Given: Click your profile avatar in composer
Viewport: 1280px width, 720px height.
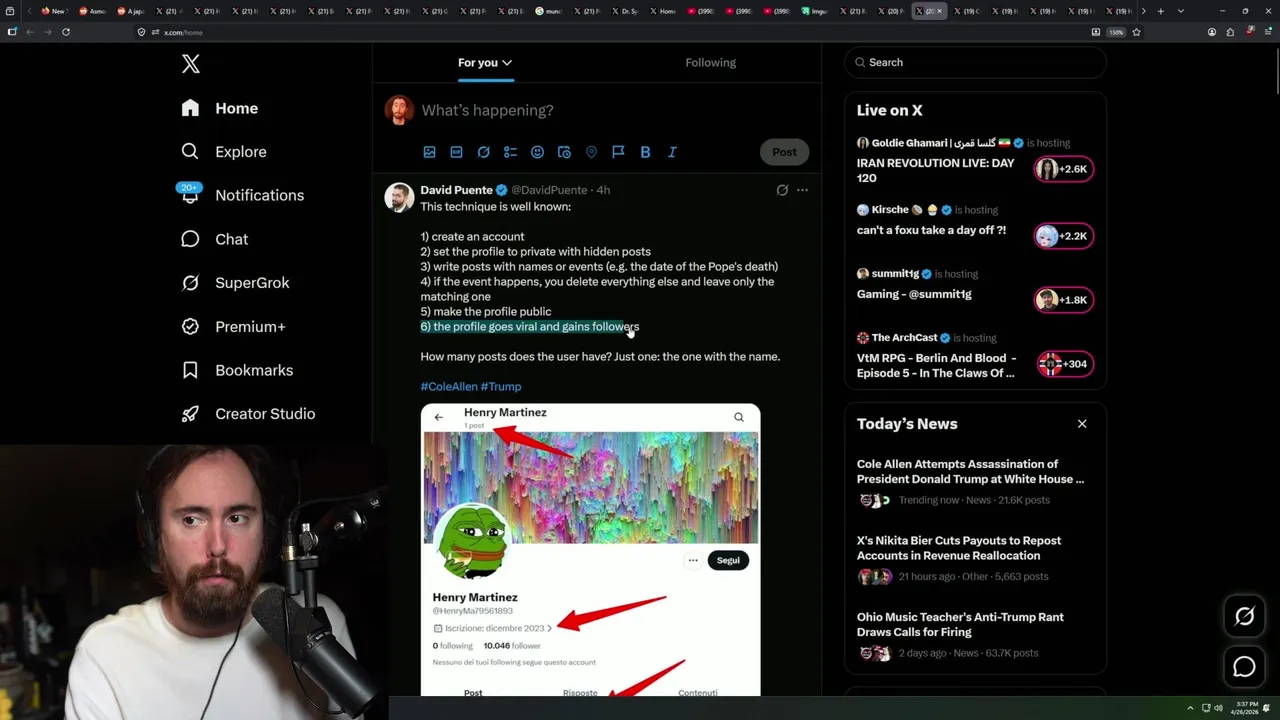Looking at the screenshot, I should coord(399,110).
